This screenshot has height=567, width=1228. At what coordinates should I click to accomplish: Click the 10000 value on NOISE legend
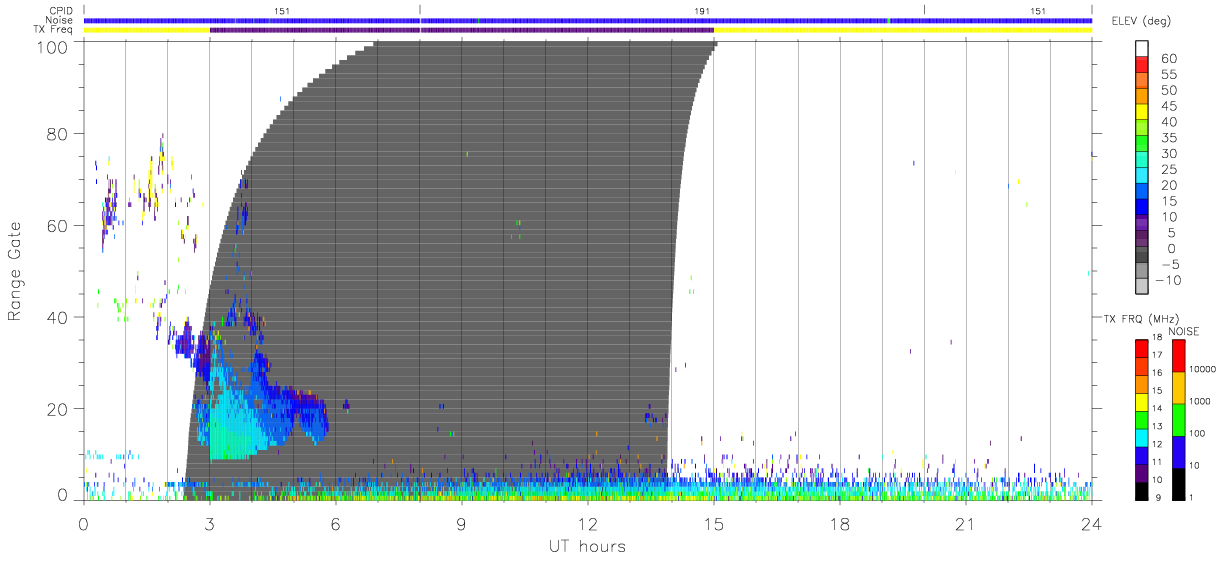pyautogui.click(x=1204, y=369)
